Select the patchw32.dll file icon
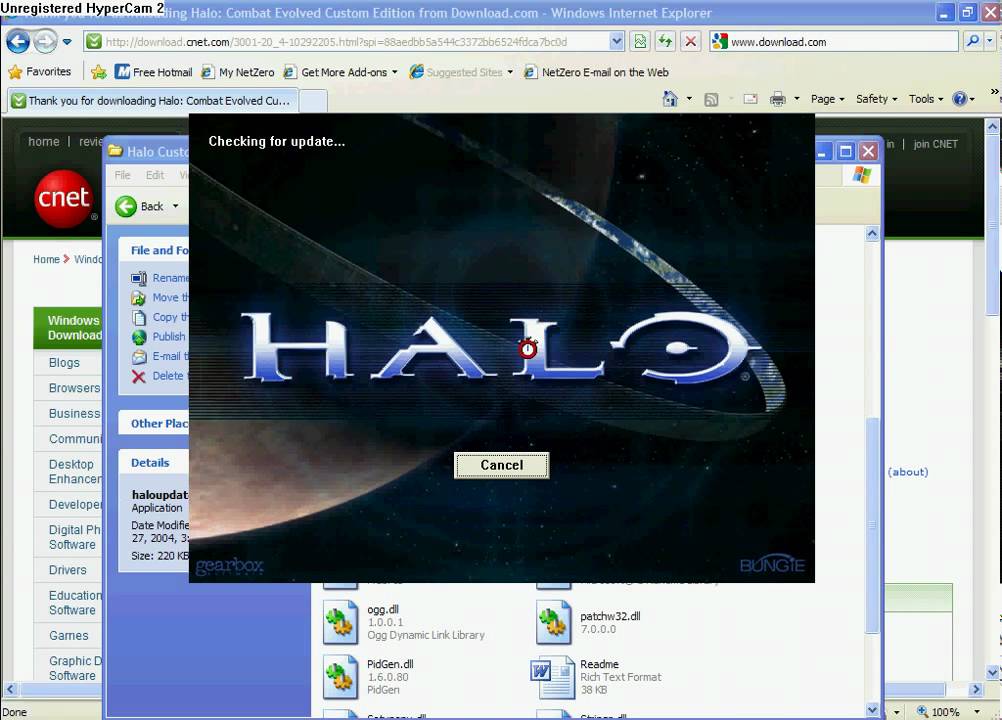Image resolution: width=1002 pixels, height=720 pixels. click(553, 622)
